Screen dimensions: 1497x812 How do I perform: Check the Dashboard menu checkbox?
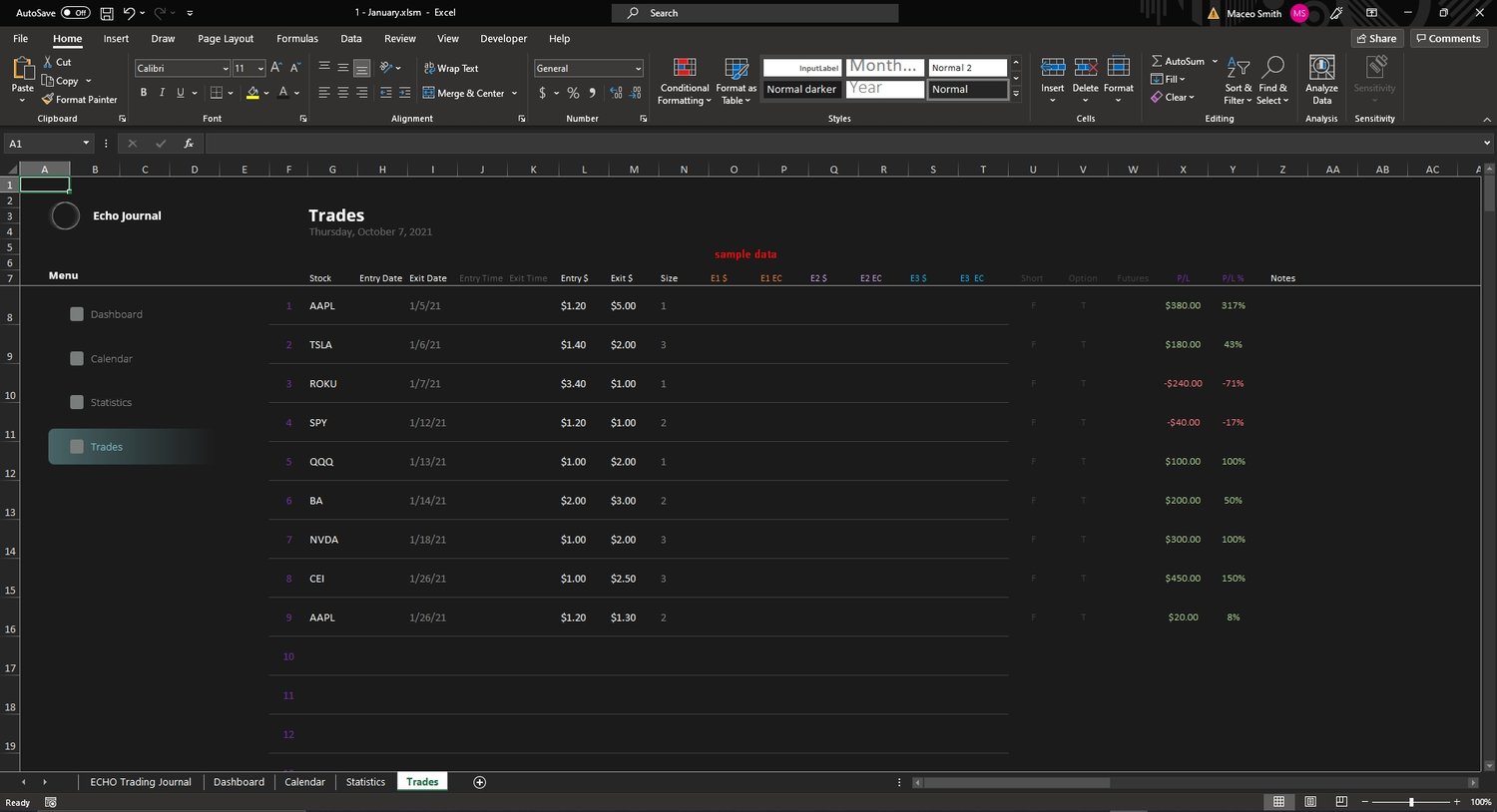coord(77,314)
